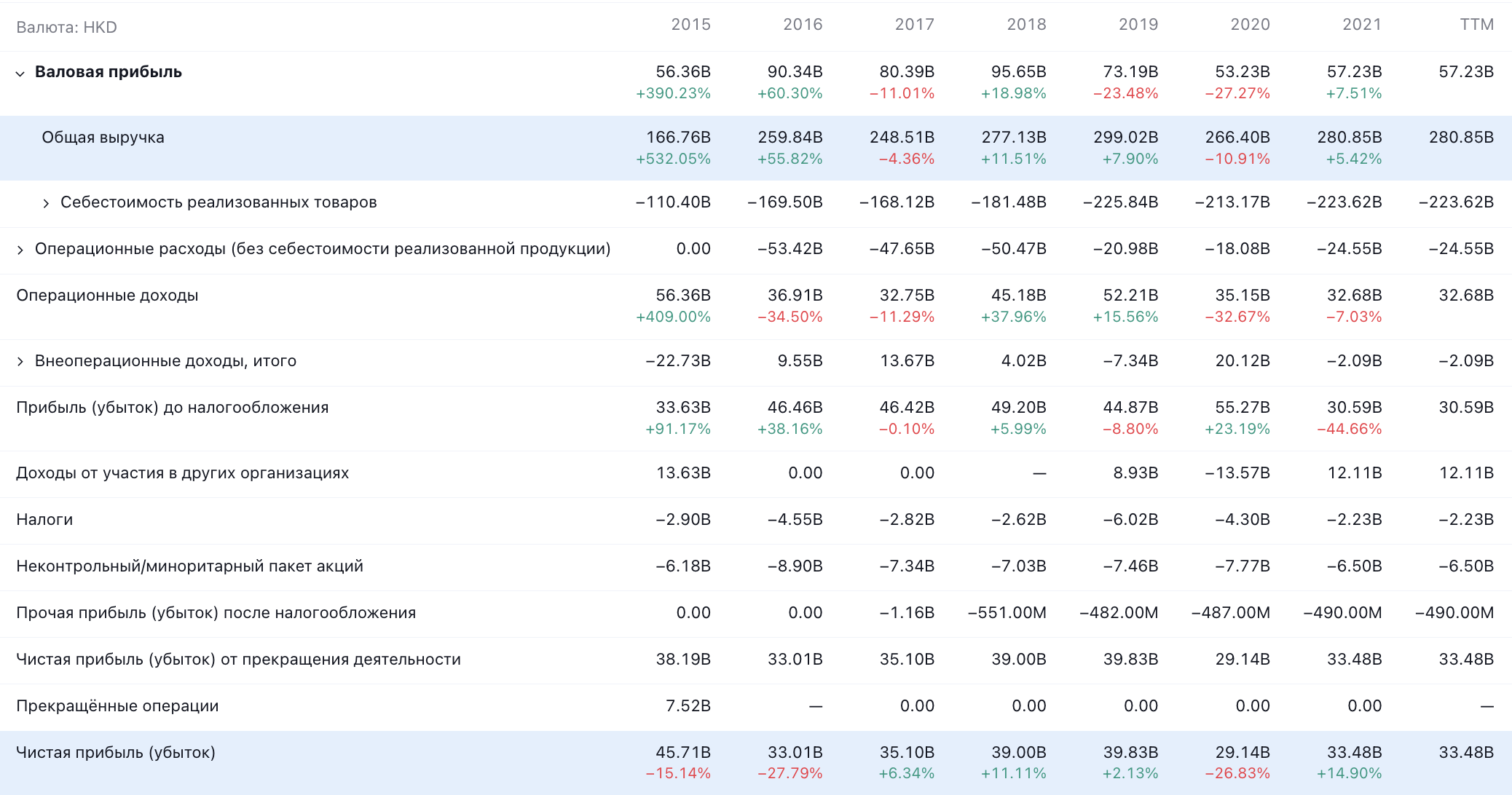Click the Прекращённые операции label
Screen dimensions: 1512x795
click(x=117, y=706)
